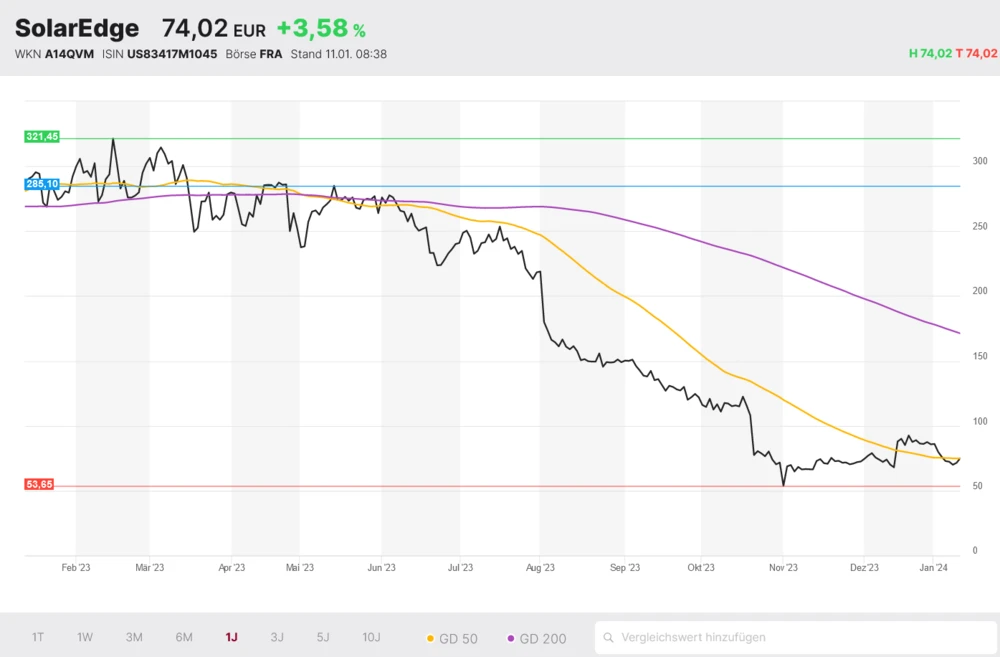
Task: Switch chart to the 1W range
Action: coord(85,637)
